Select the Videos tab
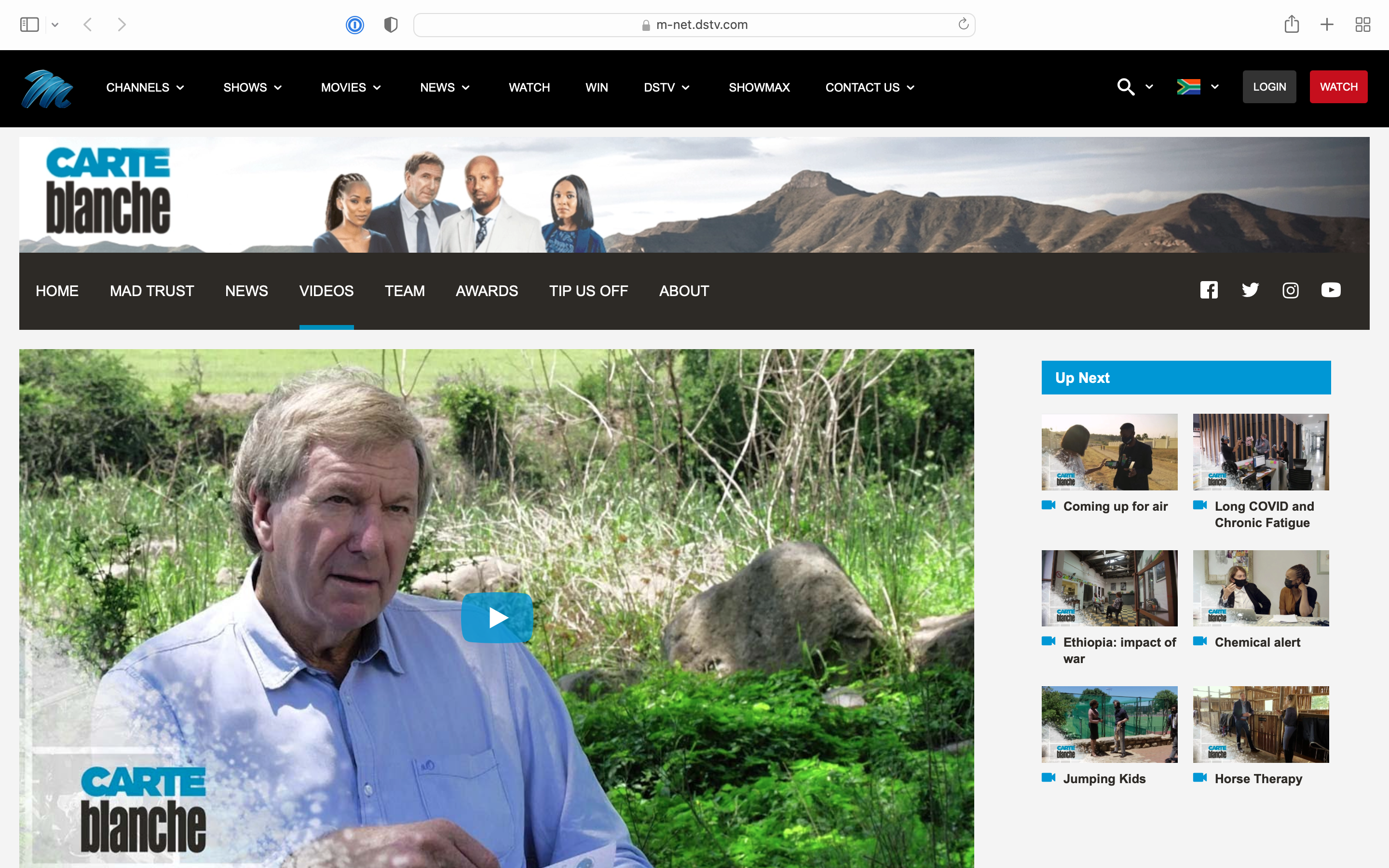The image size is (1389, 868). tap(326, 291)
